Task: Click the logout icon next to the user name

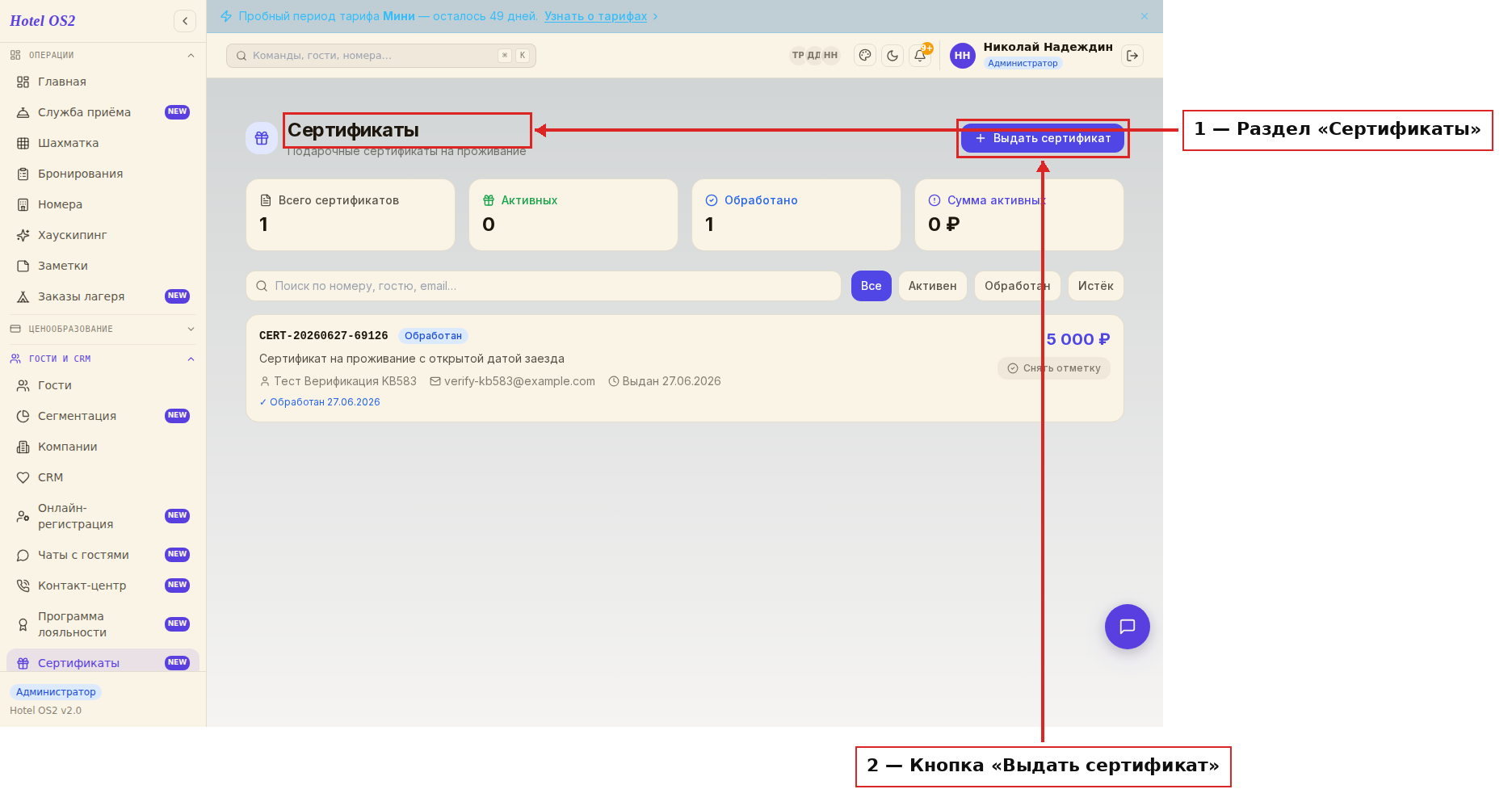Action: point(1132,56)
